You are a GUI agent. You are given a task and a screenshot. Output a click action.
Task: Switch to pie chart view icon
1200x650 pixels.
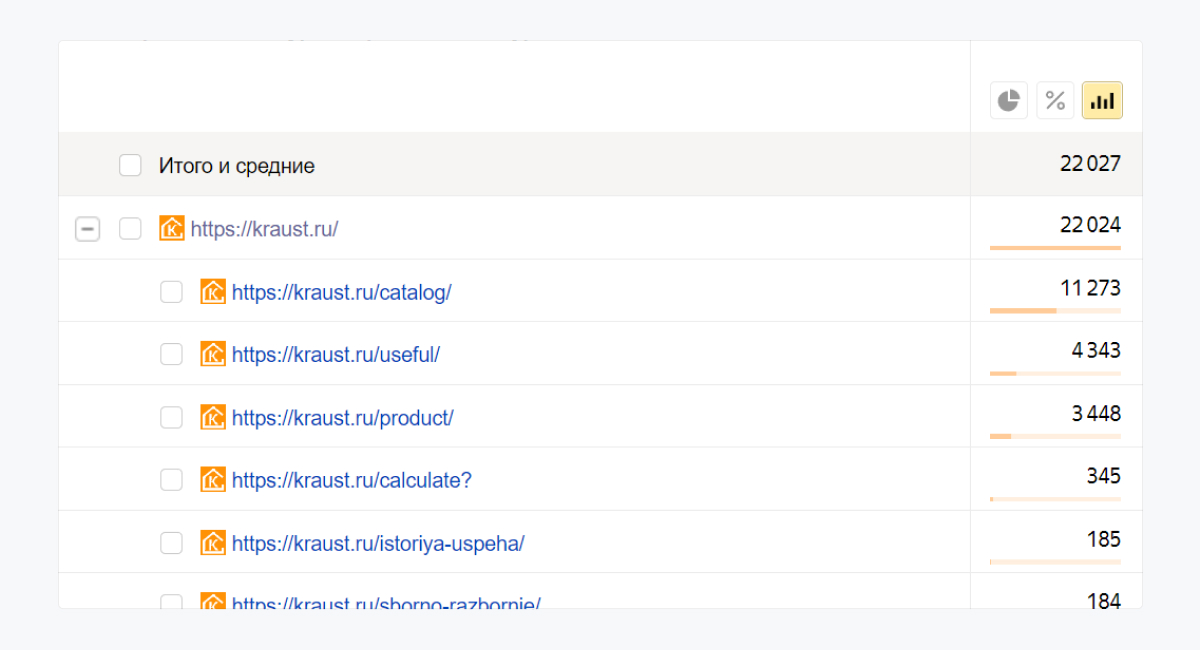[1009, 100]
